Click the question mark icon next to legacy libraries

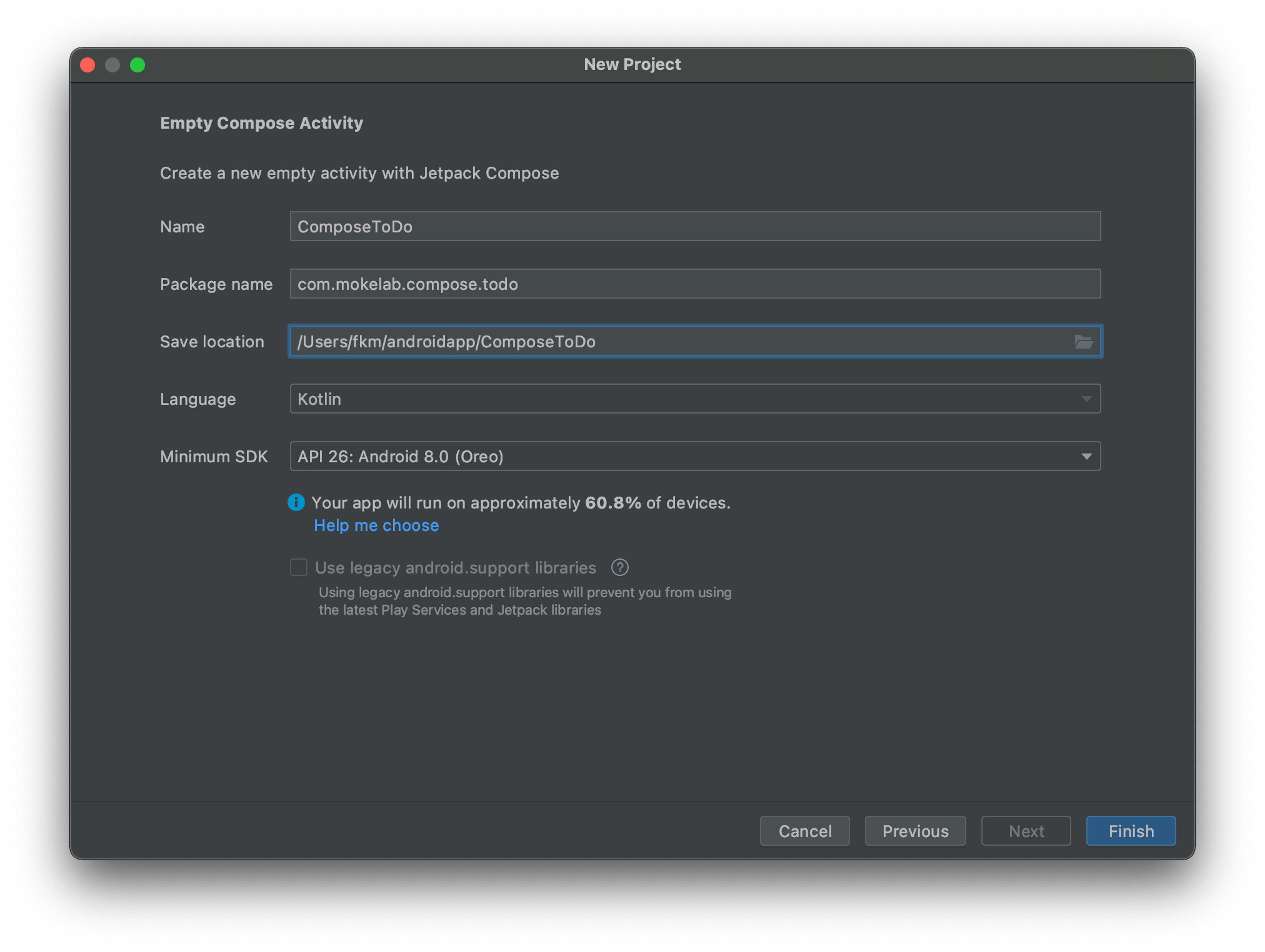623,567
